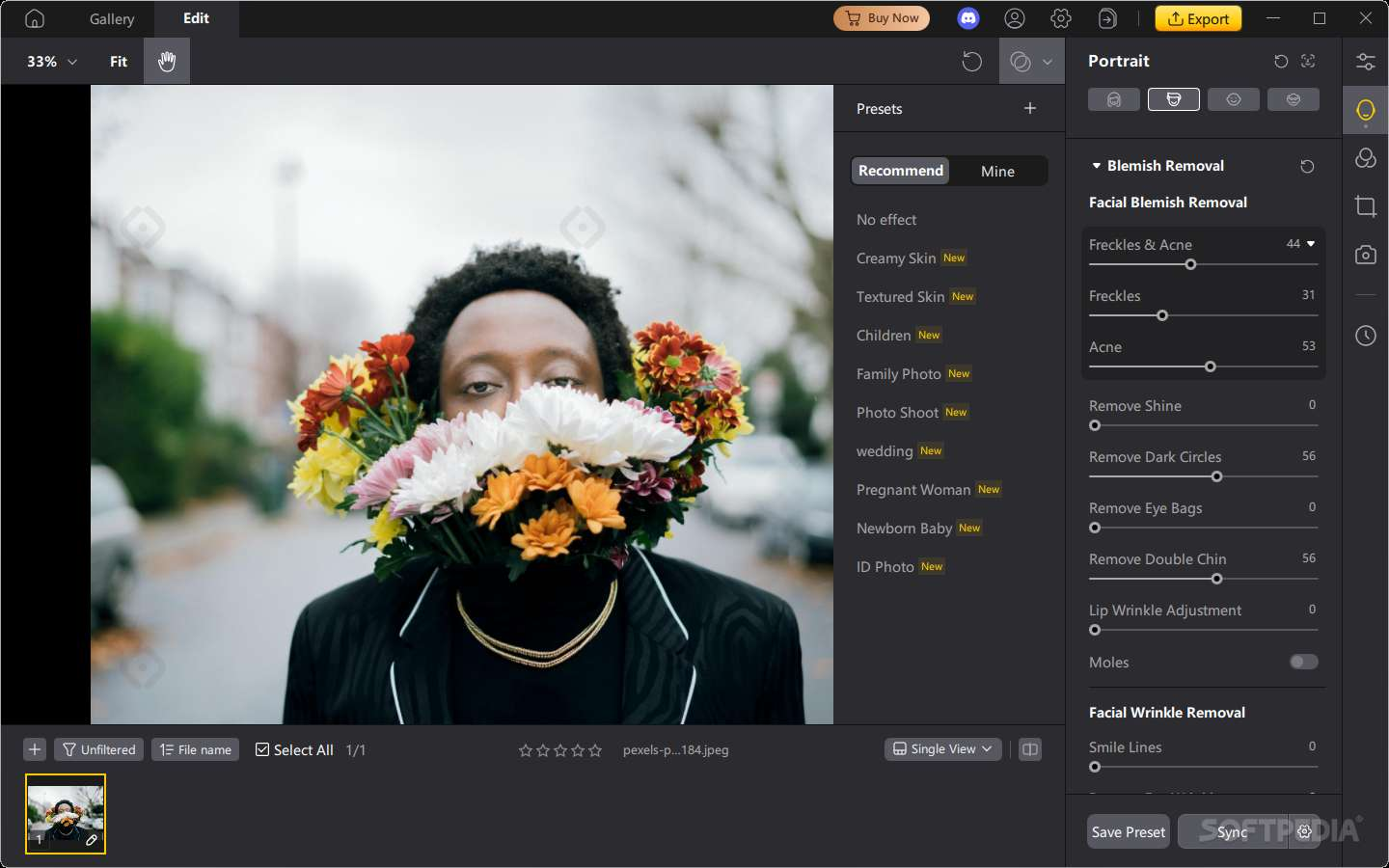Screen dimensions: 1389x868
Task: Click the camera icon in right sidebar
Action: tap(1365, 255)
